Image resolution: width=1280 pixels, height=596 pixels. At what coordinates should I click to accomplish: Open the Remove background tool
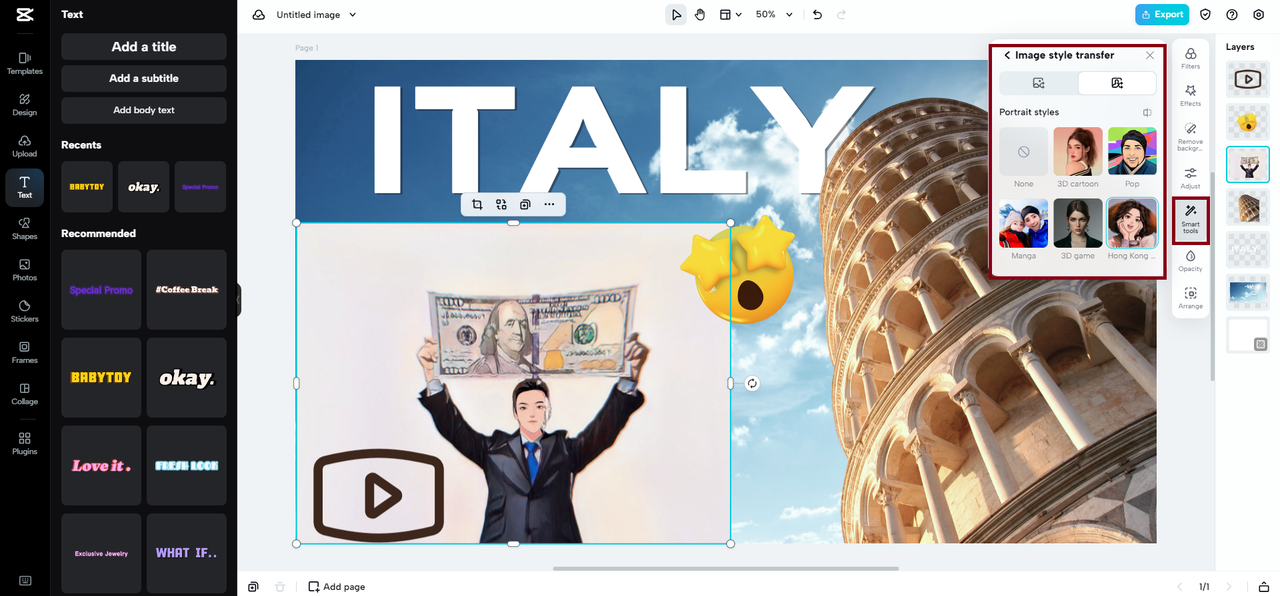pyautogui.click(x=1190, y=137)
